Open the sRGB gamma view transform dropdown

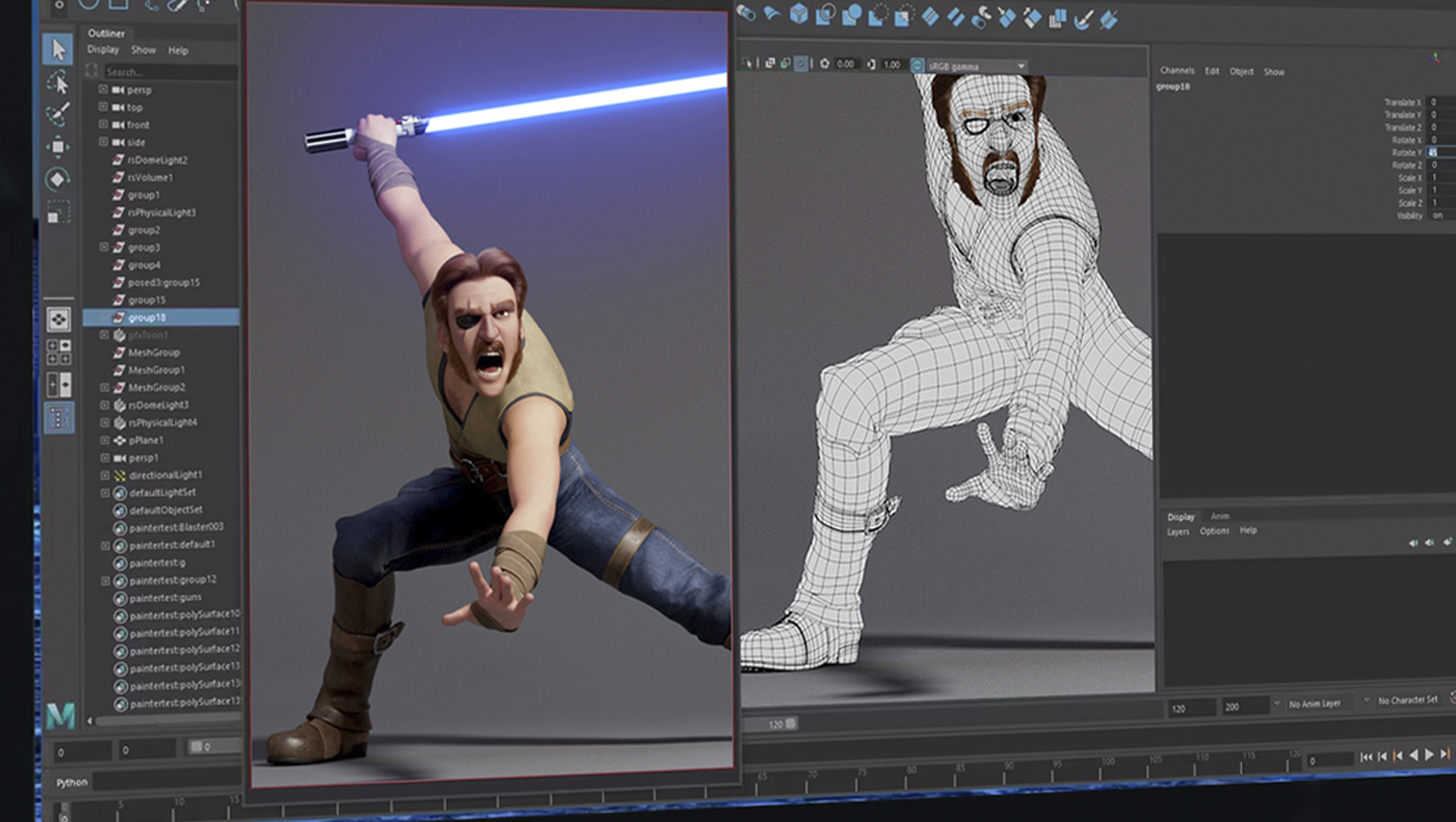click(x=1021, y=66)
